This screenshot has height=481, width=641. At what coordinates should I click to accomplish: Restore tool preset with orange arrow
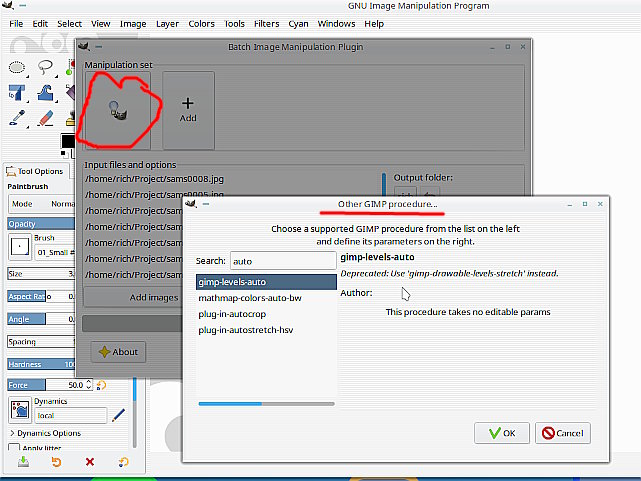coord(56,462)
